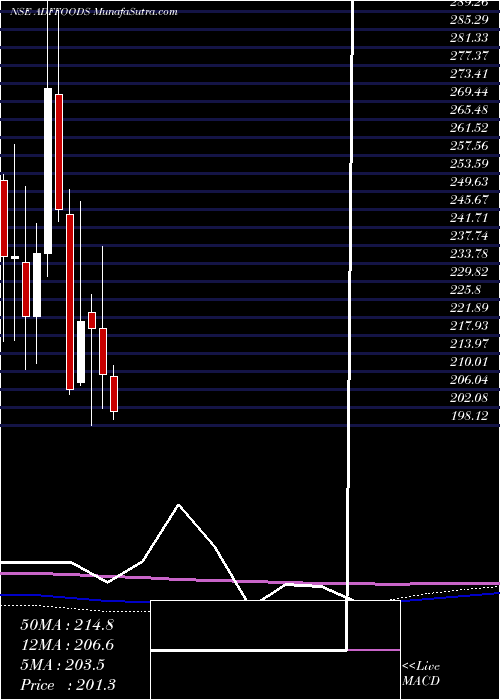
Task: Click the 253.59 price axis label
Action: [x=469, y=164]
